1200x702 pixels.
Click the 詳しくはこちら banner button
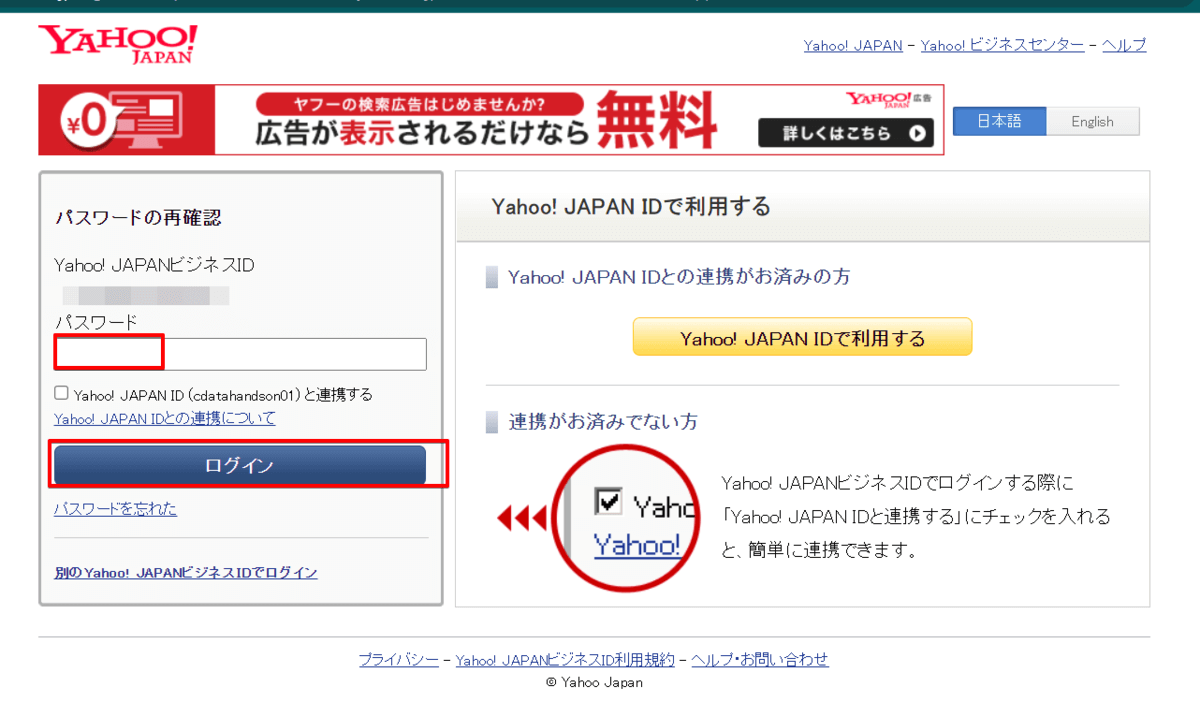(x=845, y=133)
